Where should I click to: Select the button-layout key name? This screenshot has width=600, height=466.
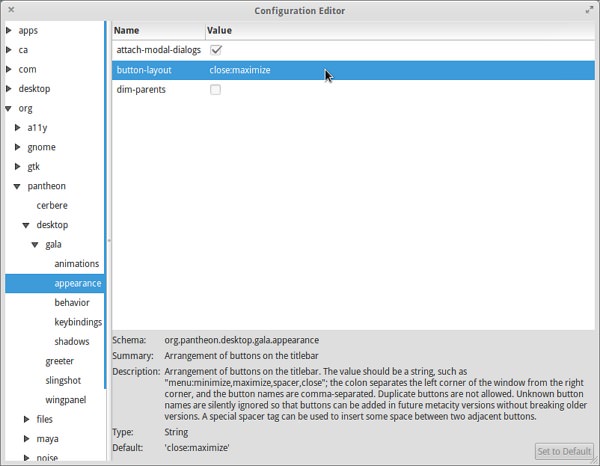click(144, 70)
